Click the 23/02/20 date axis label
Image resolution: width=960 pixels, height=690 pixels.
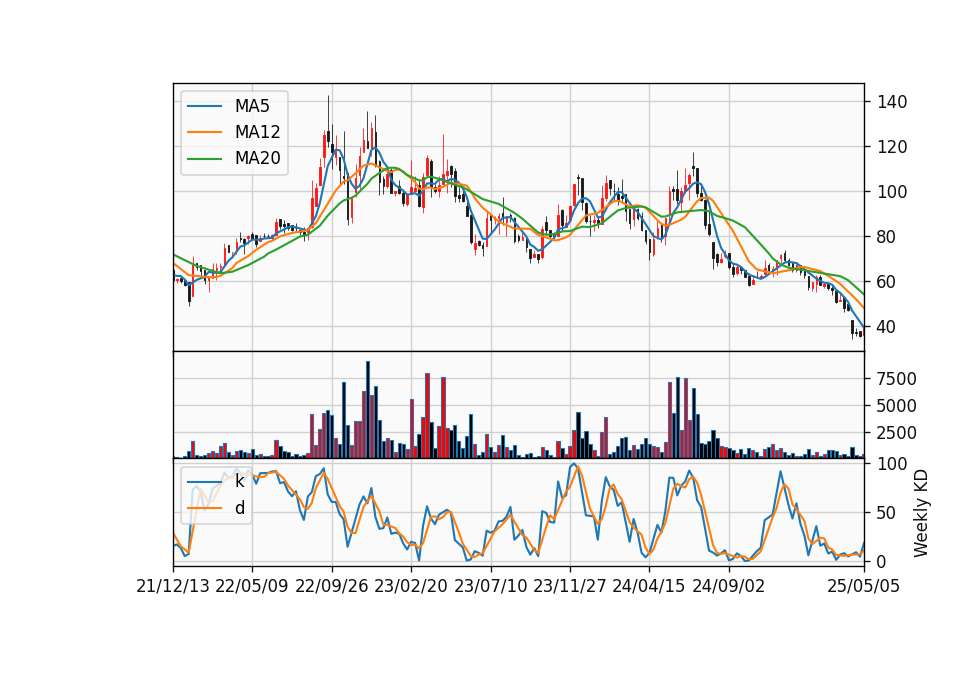point(411,587)
